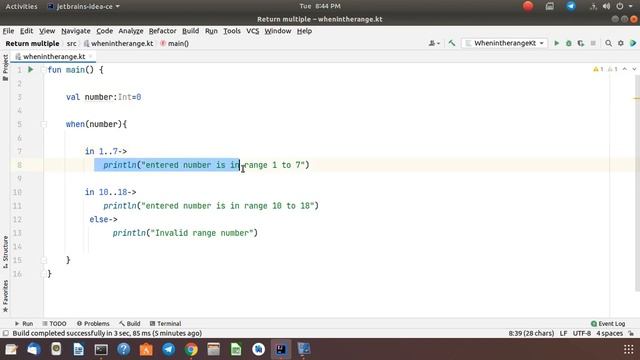
Task: Open the WheninTherangeKt run configuration dropdown
Action: pos(504,43)
